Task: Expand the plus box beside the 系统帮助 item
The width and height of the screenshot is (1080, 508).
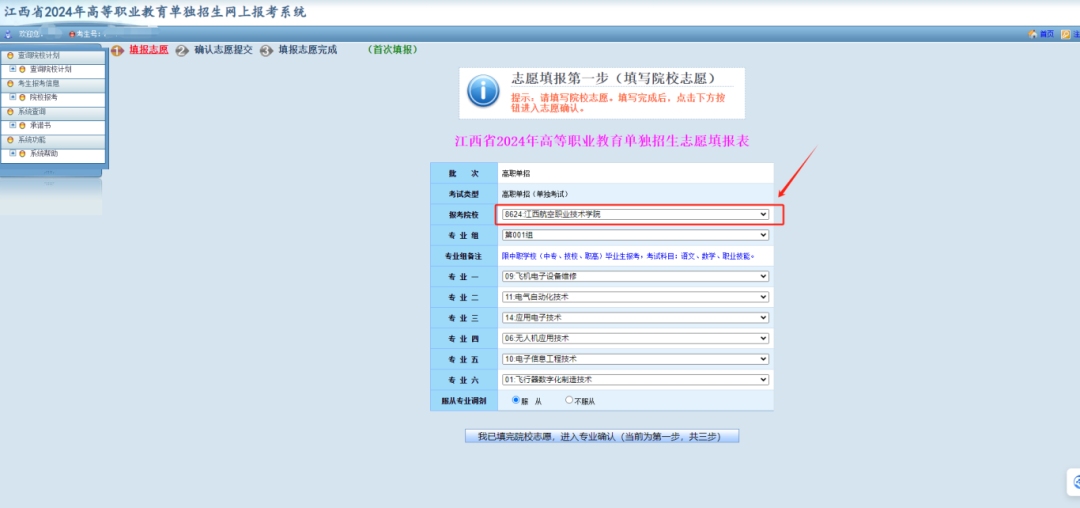Action: (12, 154)
